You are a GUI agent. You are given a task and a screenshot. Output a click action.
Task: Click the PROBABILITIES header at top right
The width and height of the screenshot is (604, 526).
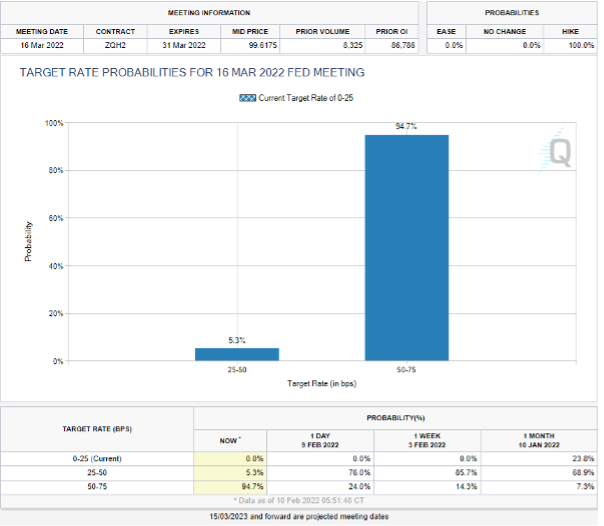pyautogui.click(x=511, y=13)
